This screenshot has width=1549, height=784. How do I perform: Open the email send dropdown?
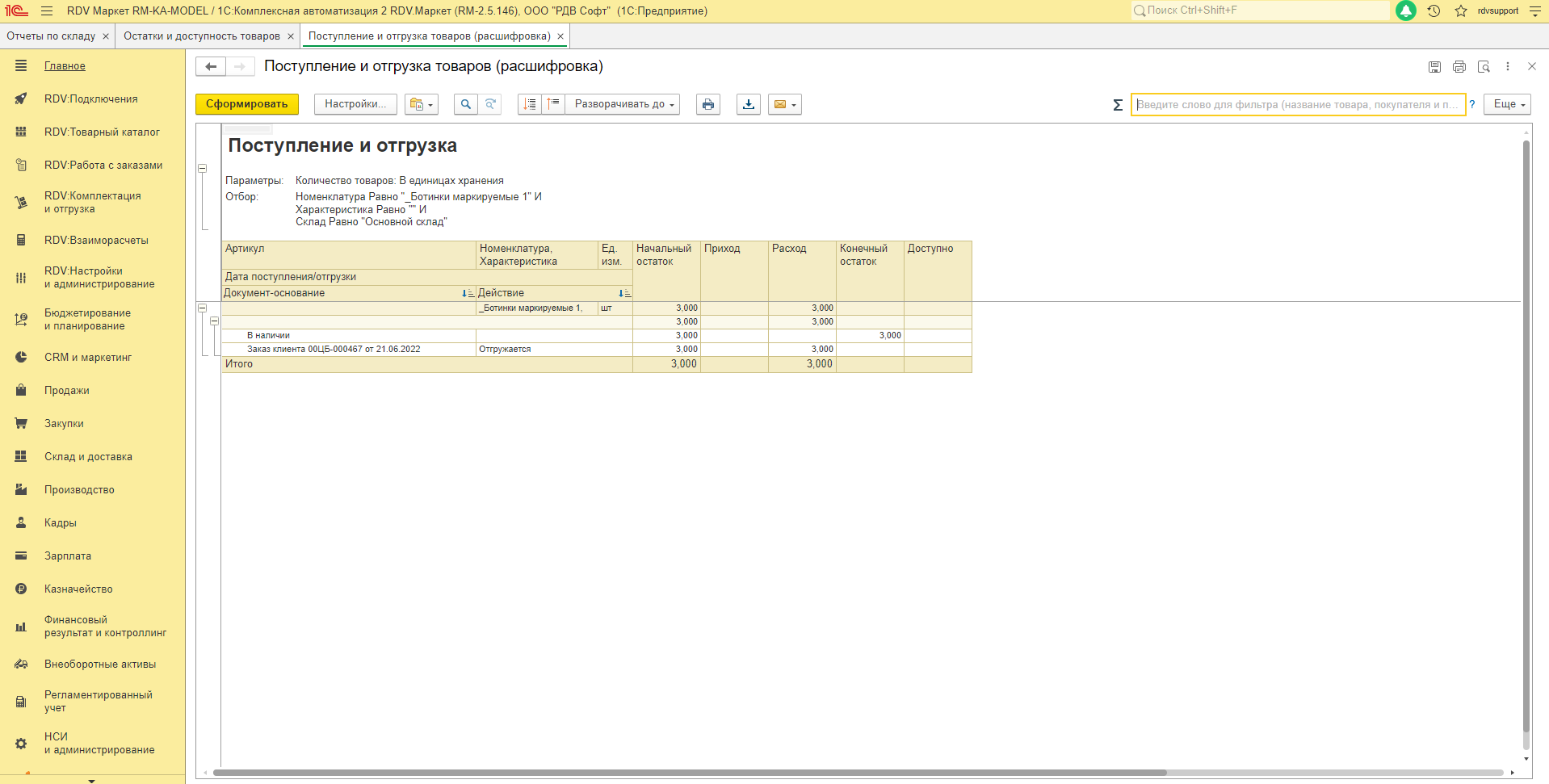pos(785,104)
